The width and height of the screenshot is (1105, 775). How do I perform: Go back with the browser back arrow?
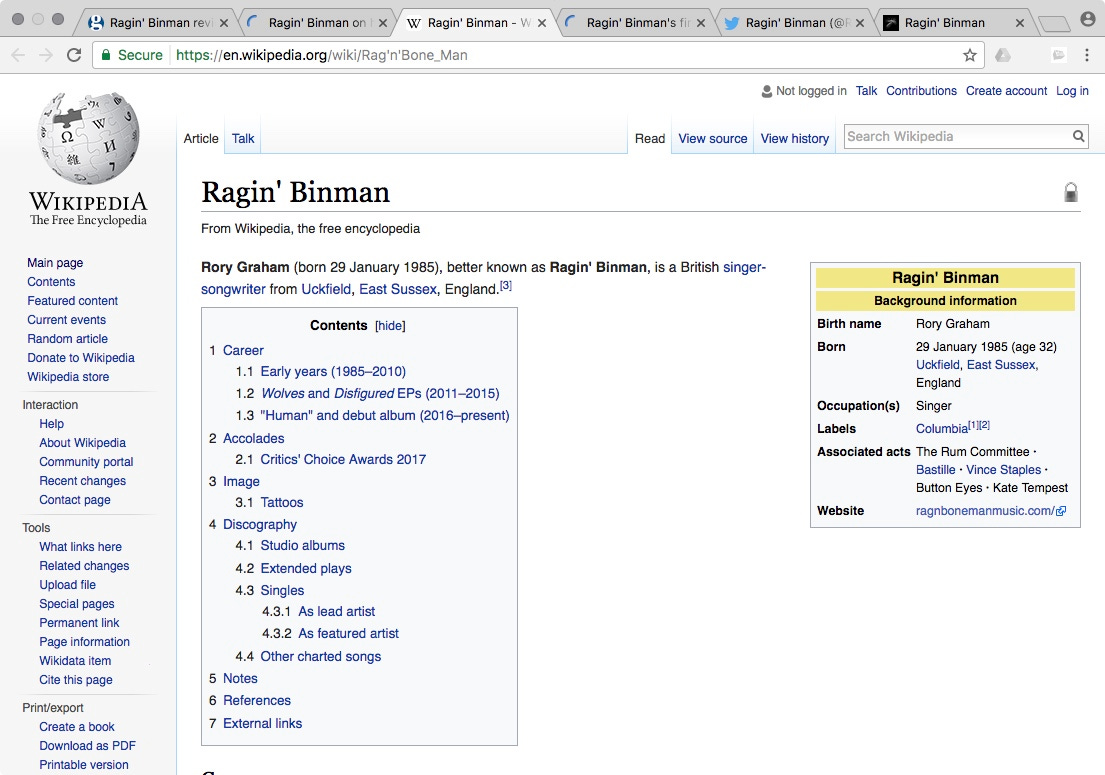18,55
